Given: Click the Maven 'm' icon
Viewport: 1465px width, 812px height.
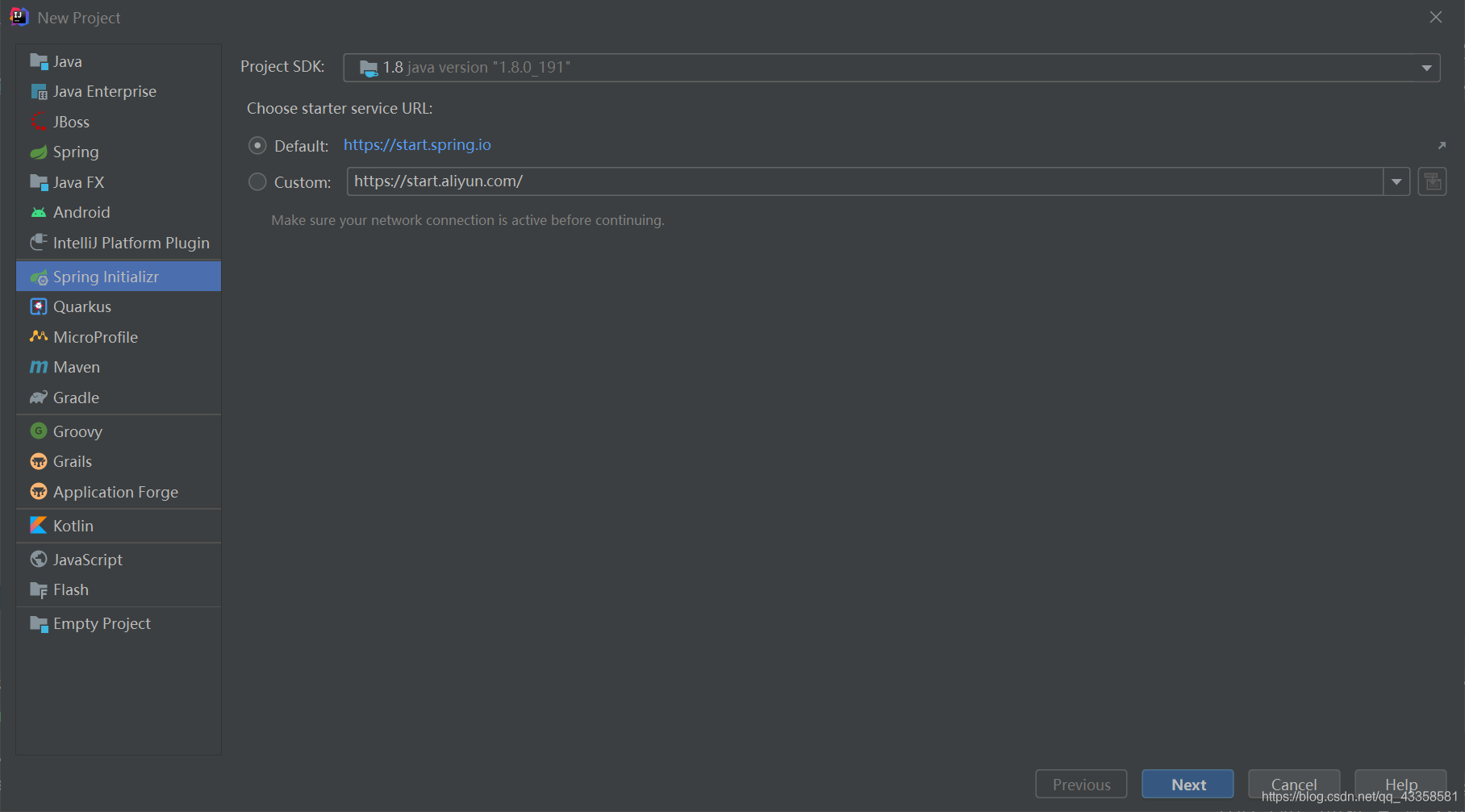Looking at the screenshot, I should coord(39,368).
